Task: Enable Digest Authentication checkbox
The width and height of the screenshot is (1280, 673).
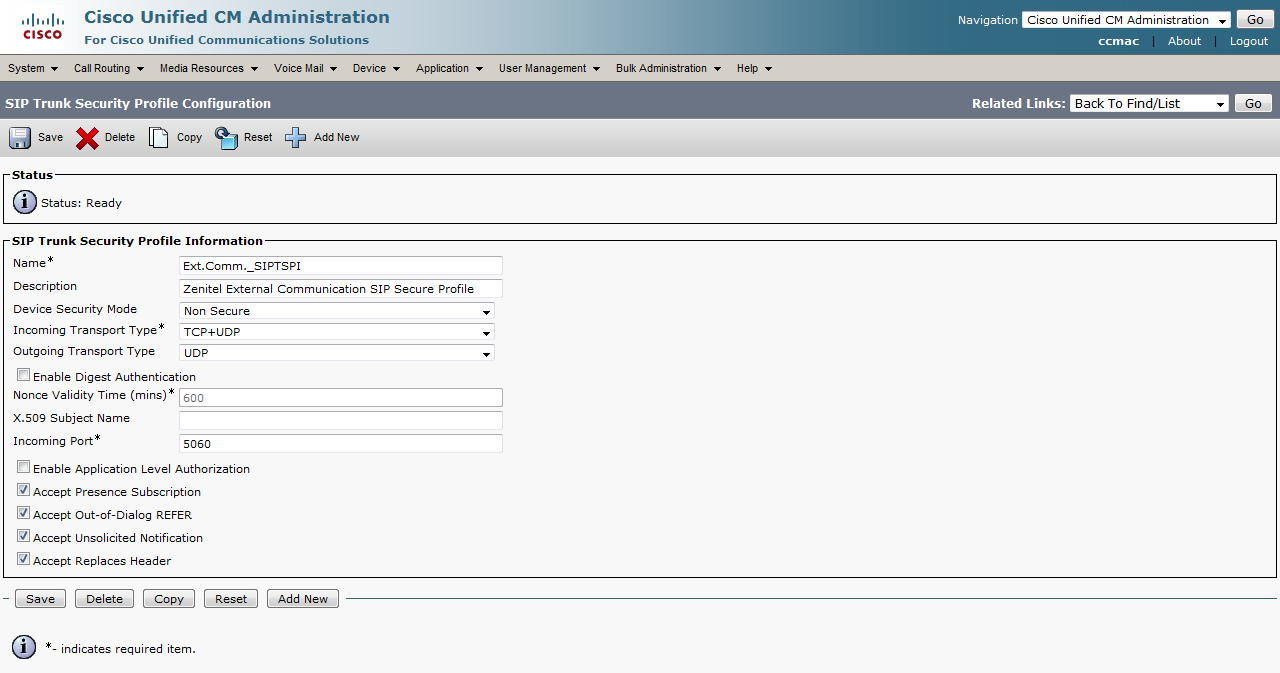Action: click(24, 376)
